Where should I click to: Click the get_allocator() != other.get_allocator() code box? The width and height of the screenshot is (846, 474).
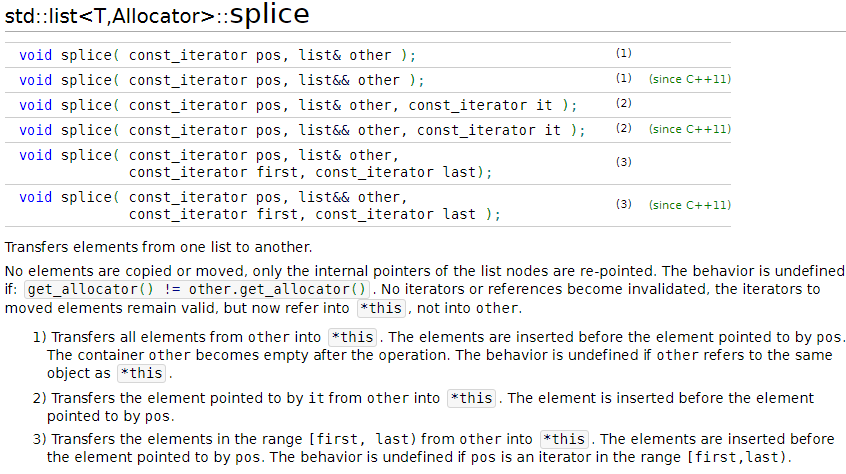pyautogui.click(x=197, y=290)
